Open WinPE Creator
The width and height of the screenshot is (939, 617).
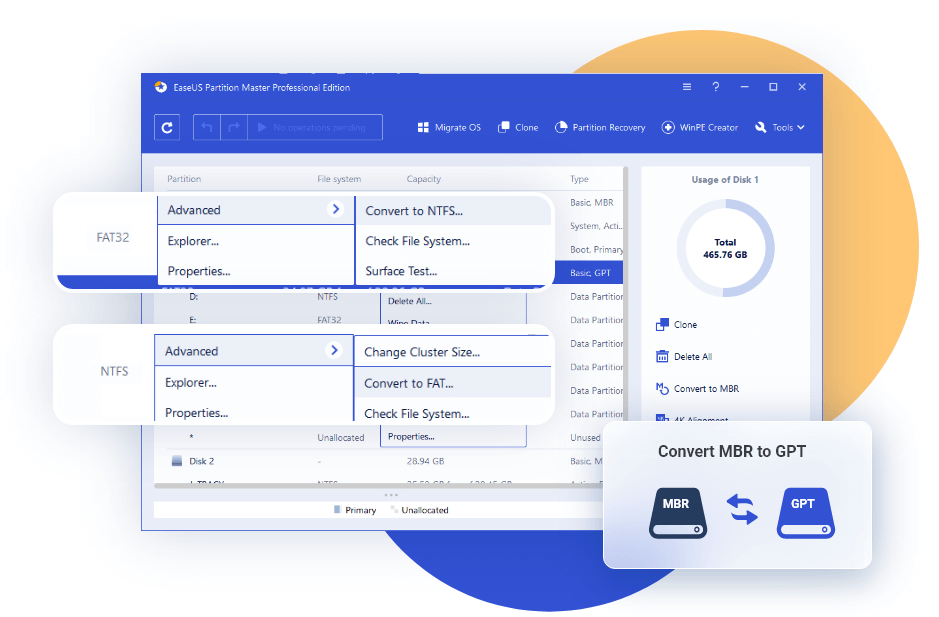[700, 128]
